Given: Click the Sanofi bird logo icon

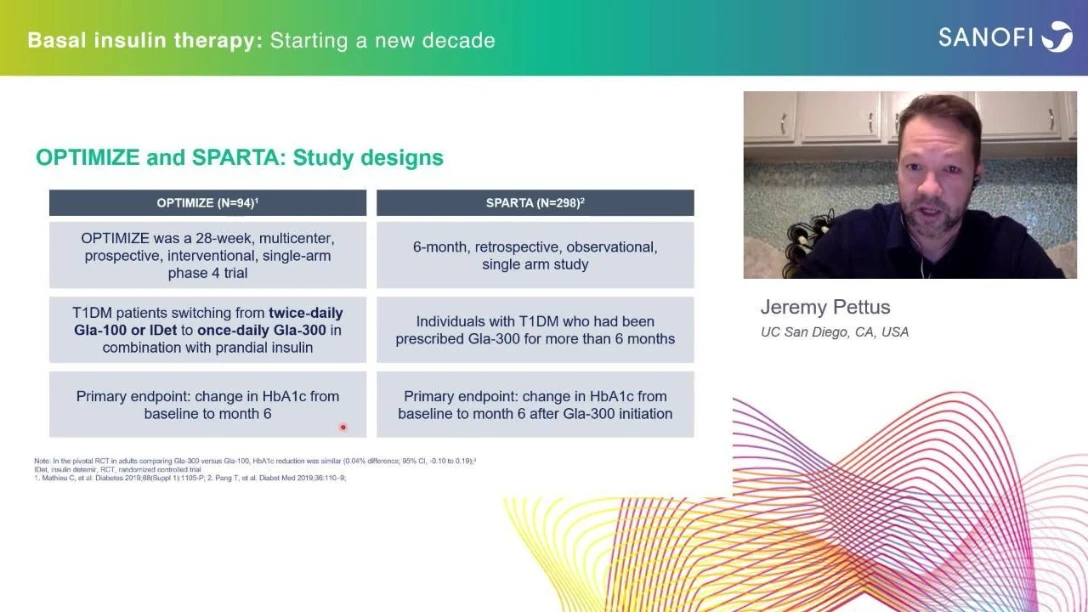Looking at the screenshot, I should coord(1058,36).
